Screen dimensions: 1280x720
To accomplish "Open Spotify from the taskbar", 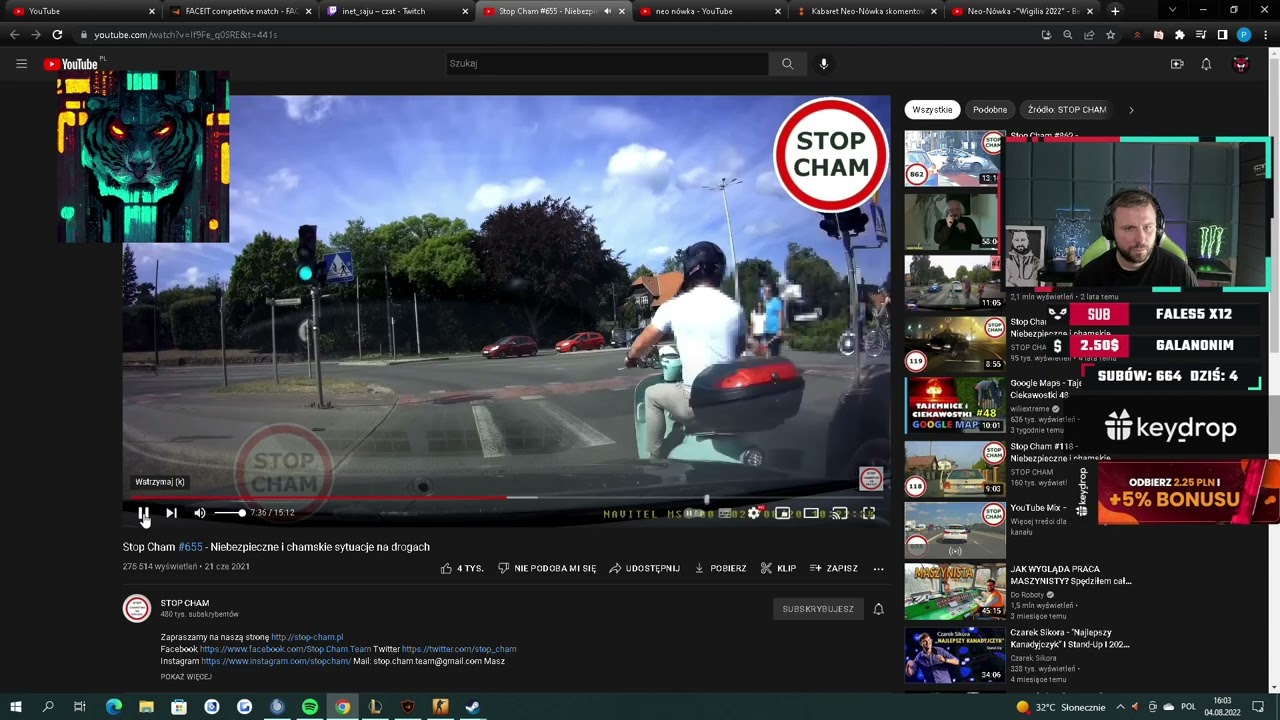I will 310,707.
